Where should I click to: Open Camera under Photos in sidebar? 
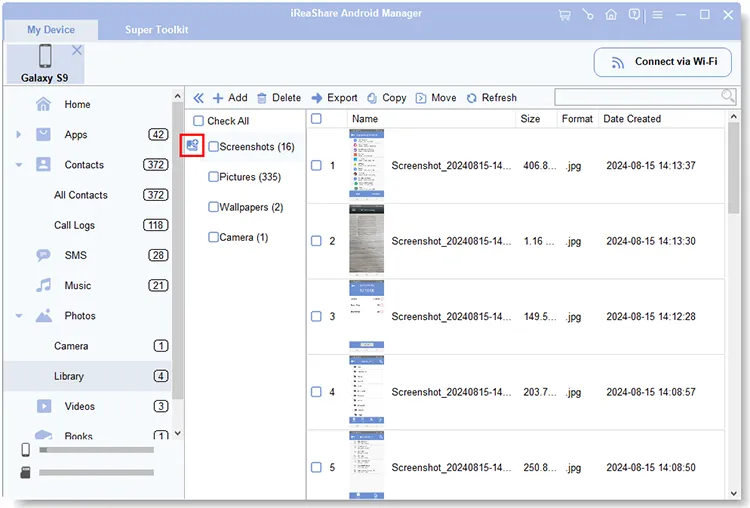coord(71,346)
